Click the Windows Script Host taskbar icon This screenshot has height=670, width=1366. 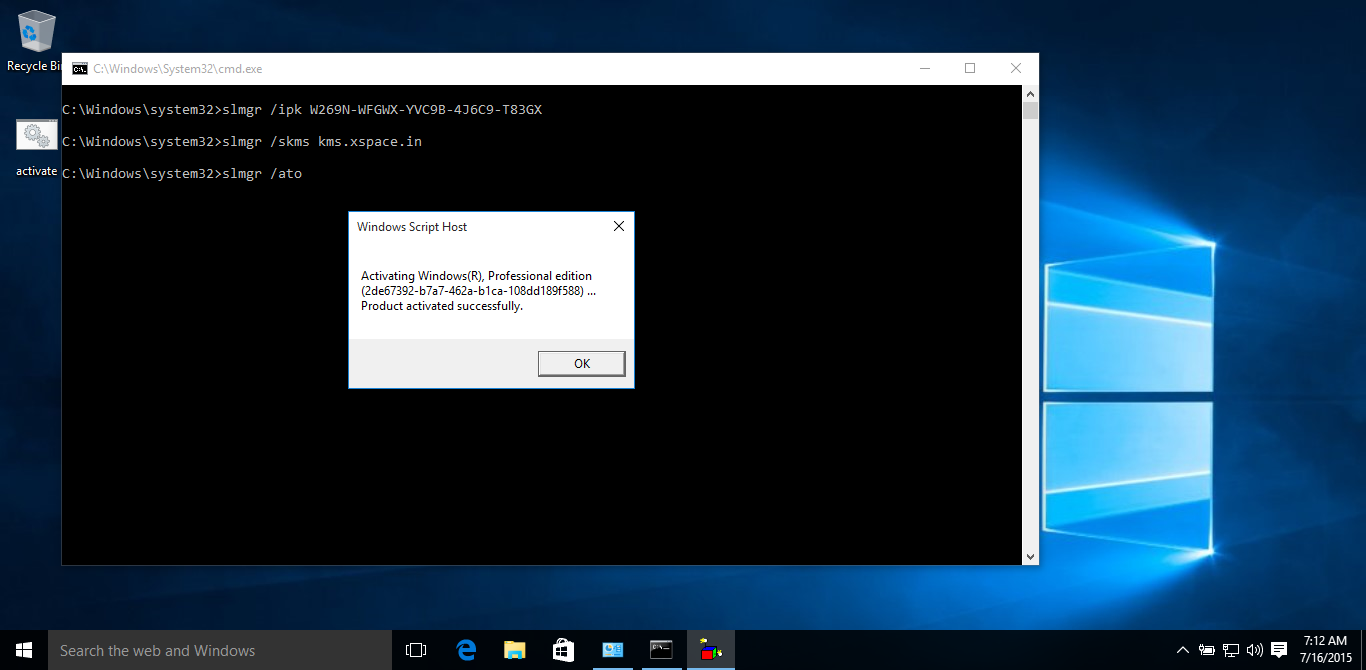[x=710, y=650]
